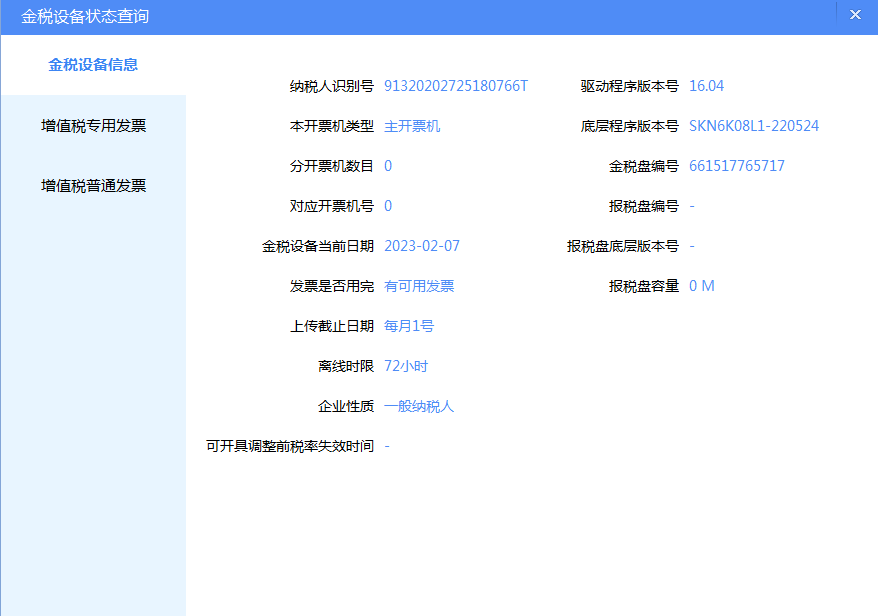Click the 一般纳税人 enterprise type
This screenshot has height=616, width=878.
pos(419,406)
